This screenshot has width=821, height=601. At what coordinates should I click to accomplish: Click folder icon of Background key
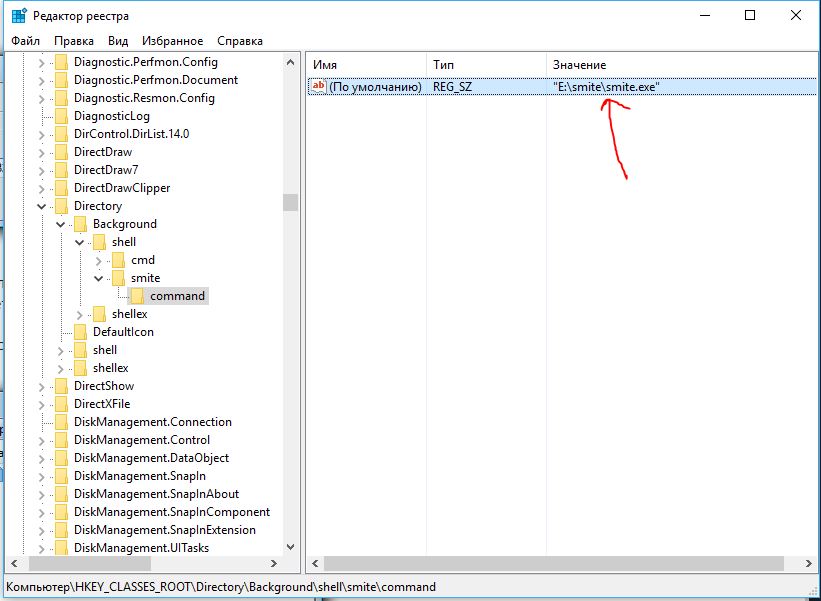click(81, 224)
